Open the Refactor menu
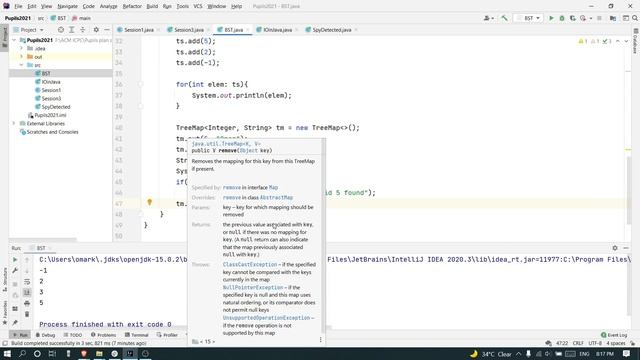Image resolution: width=640 pixels, height=360 pixels. pyautogui.click(x=132, y=6)
